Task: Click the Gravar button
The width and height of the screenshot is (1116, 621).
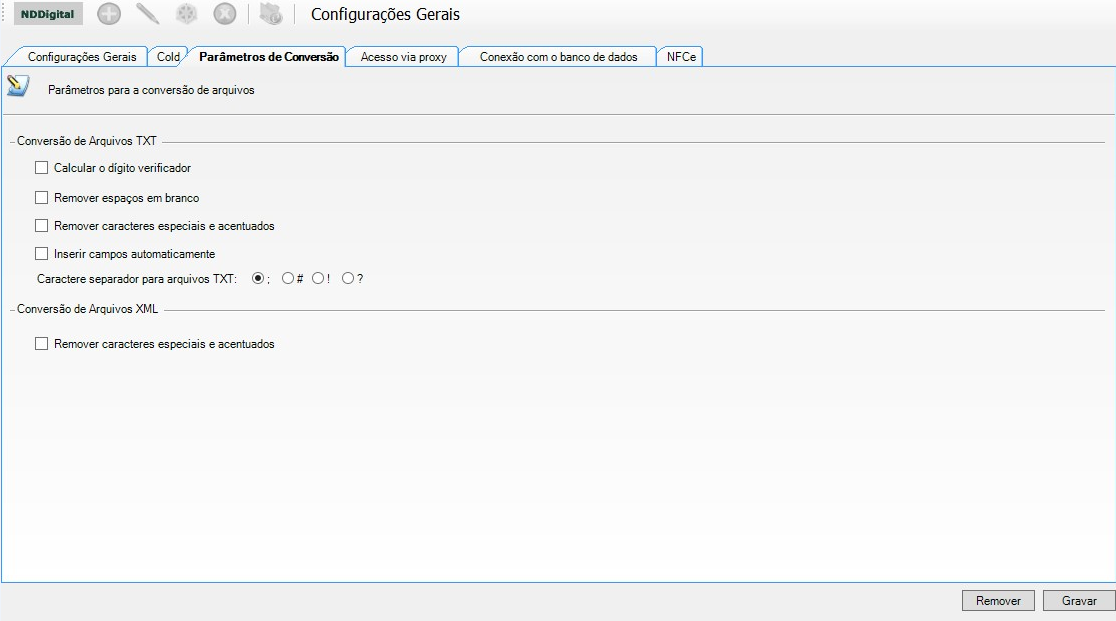Action: coord(1079,600)
